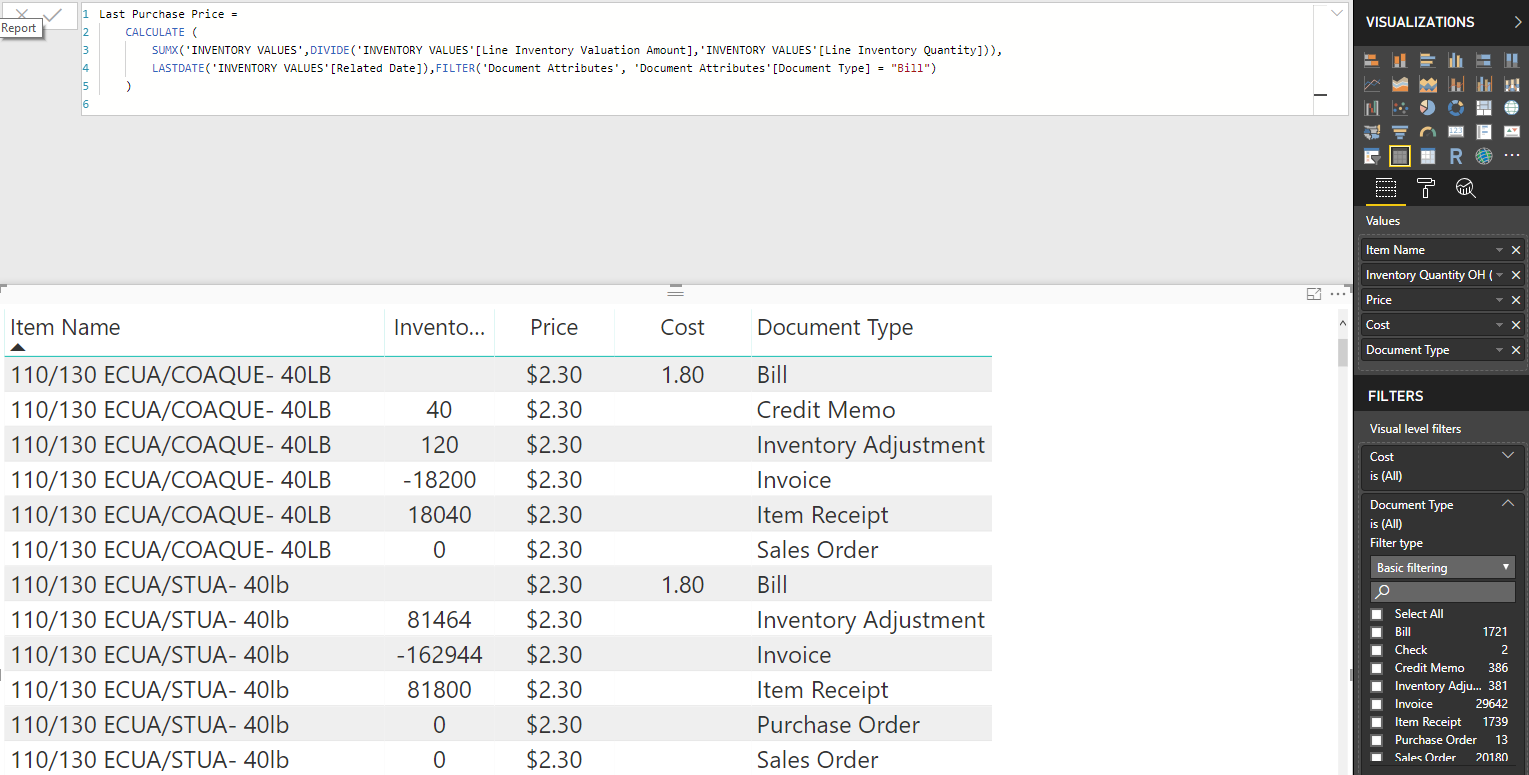The width and height of the screenshot is (1529, 775).
Task: Open table visual More options menu
Action: pyautogui.click(x=1339, y=294)
